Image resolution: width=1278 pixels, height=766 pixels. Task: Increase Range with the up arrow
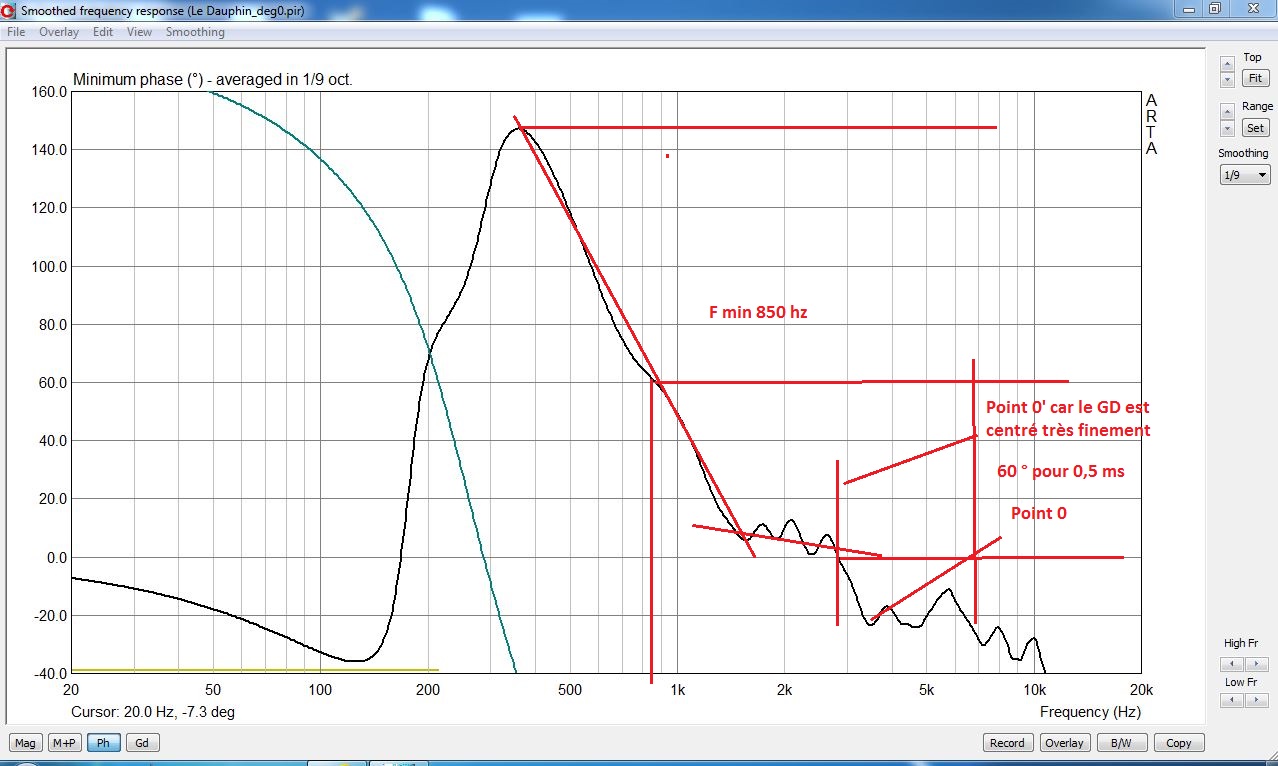(1227, 112)
